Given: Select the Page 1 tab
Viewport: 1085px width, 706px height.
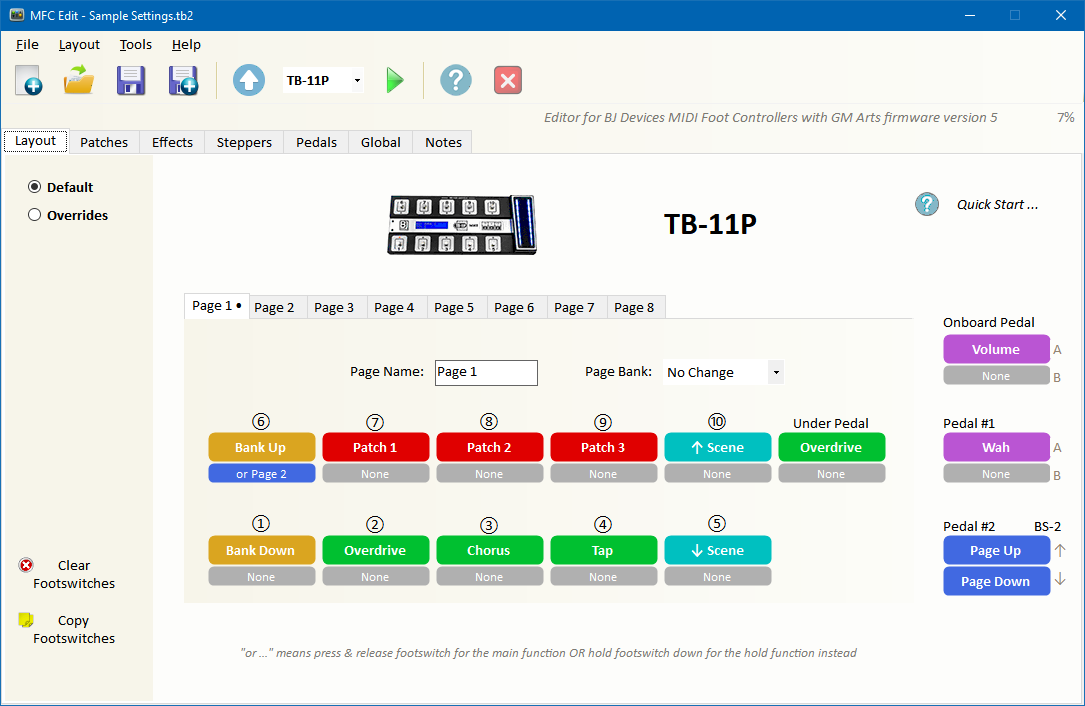Looking at the screenshot, I should point(217,306).
